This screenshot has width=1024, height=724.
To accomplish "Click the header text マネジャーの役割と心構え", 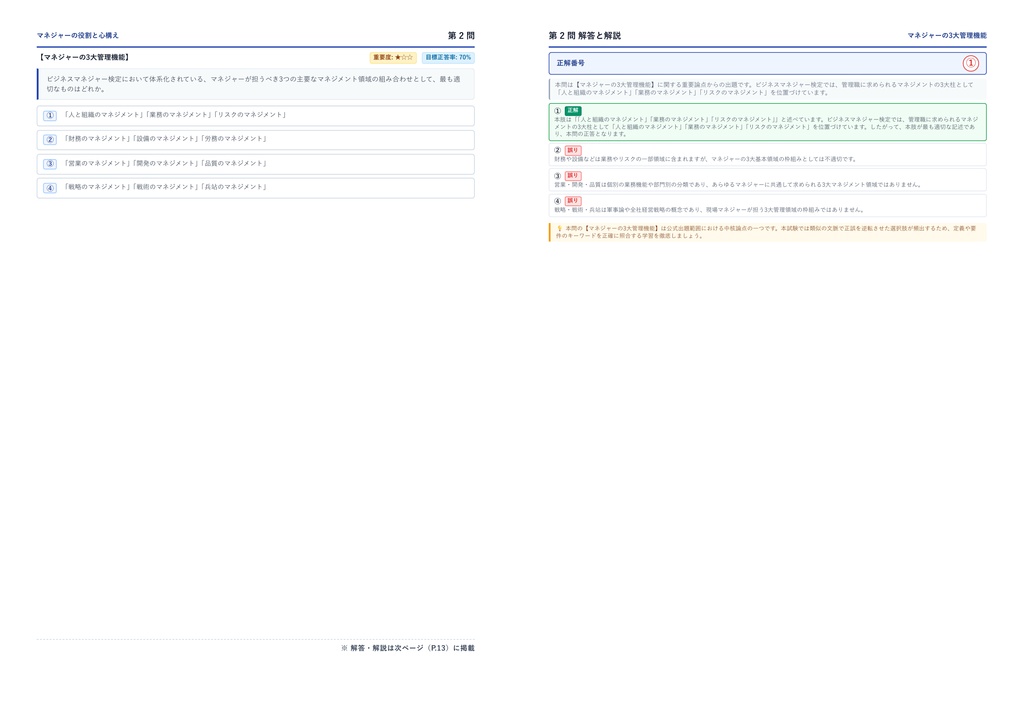I will click(78, 35).
